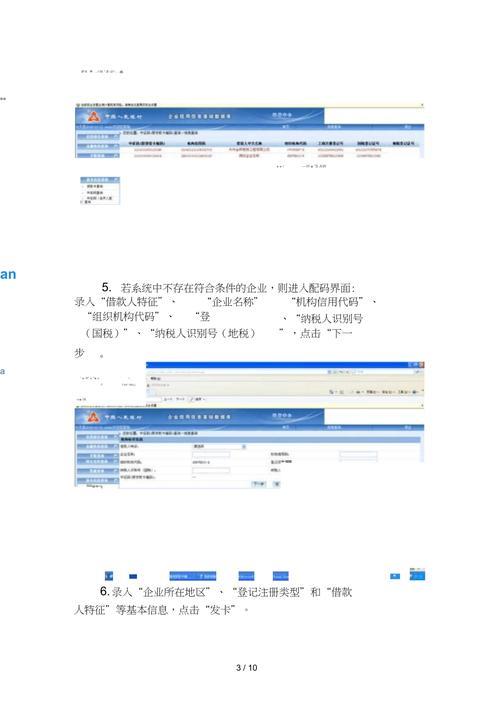500x708 pixels.
Task: Click the 企业名称 input field
Action: [x=211, y=454]
